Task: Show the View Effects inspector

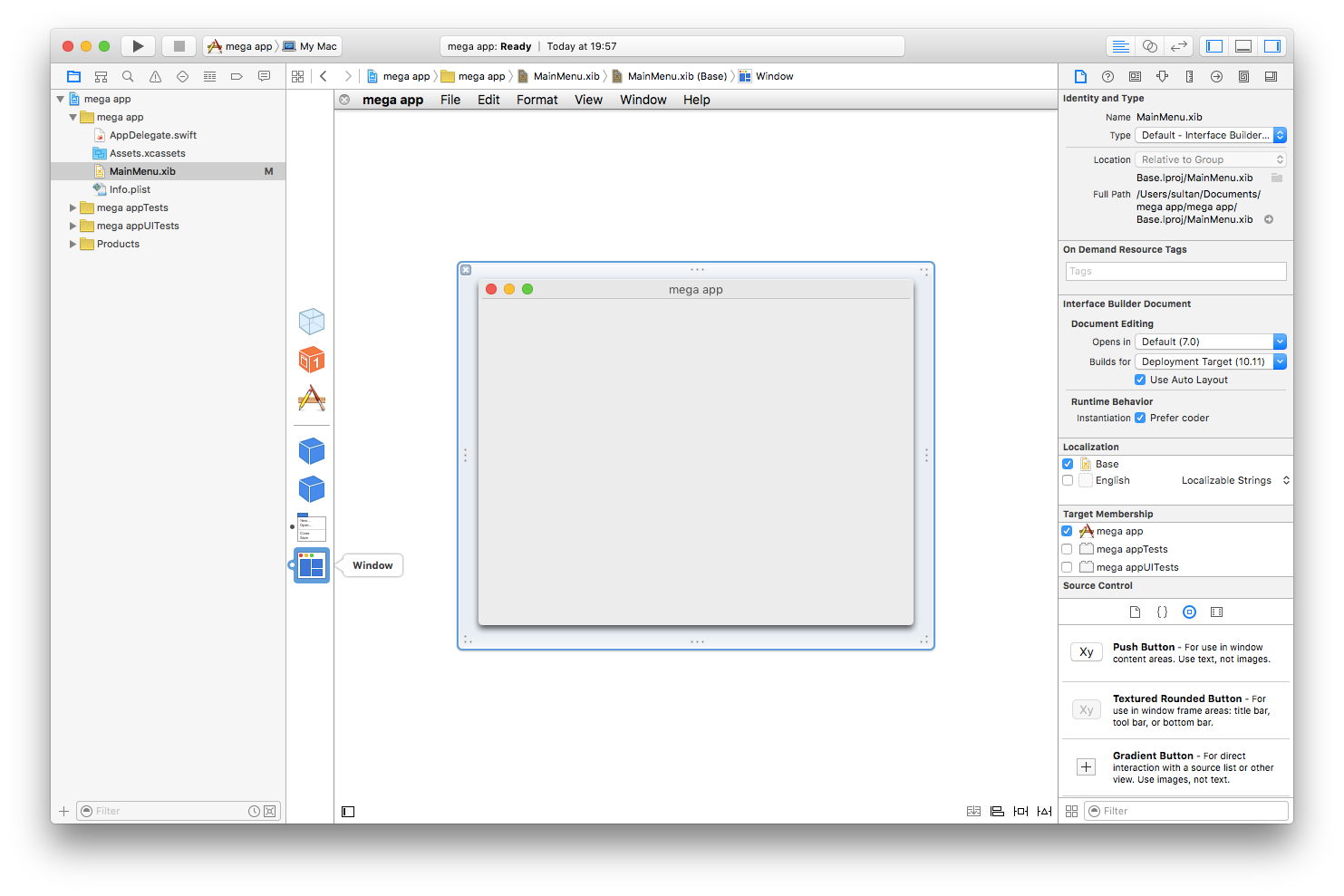Action: (x=1271, y=76)
